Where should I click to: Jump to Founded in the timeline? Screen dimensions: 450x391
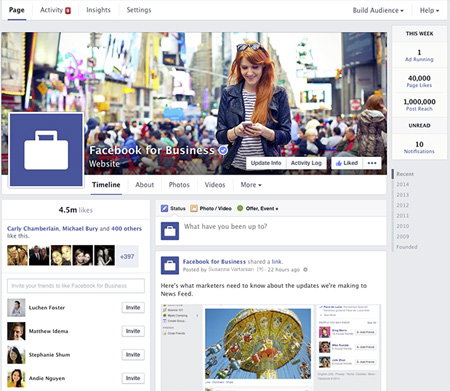pos(407,247)
